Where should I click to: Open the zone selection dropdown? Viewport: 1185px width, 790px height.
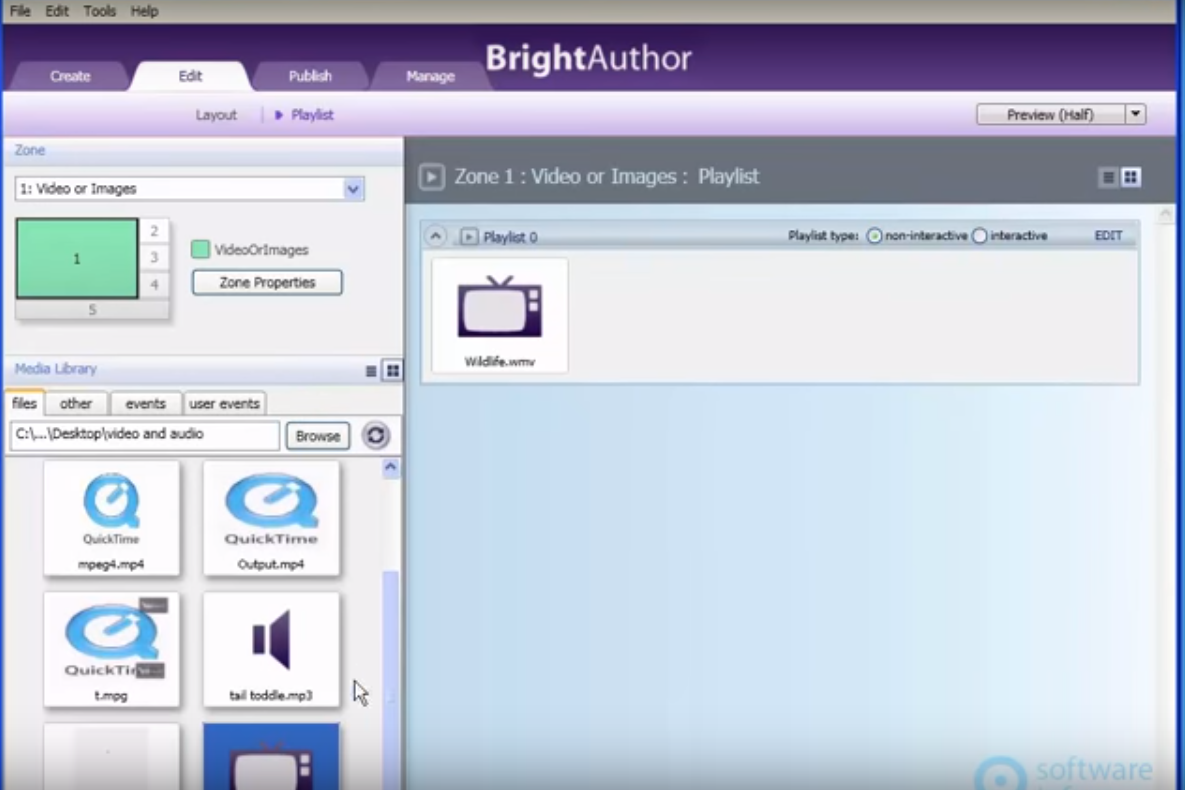pos(352,188)
